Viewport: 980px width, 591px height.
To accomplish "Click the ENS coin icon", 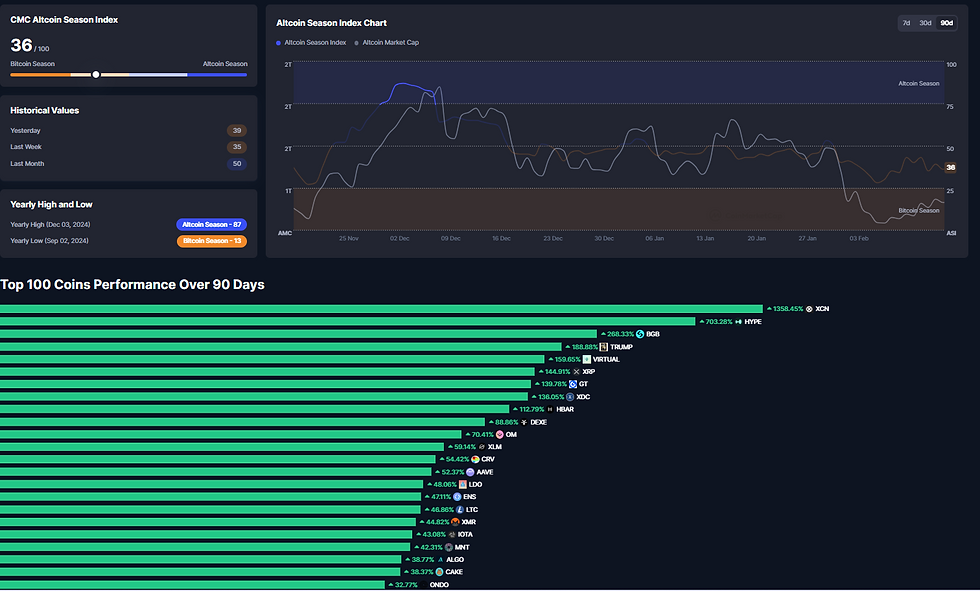I will (458, 497).
